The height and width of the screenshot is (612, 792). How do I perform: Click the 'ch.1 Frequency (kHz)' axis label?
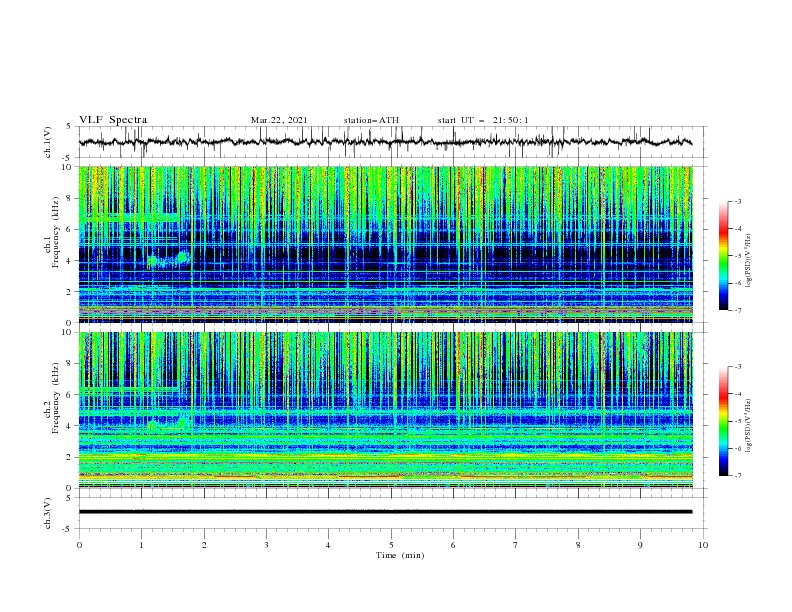coord(52,232)
